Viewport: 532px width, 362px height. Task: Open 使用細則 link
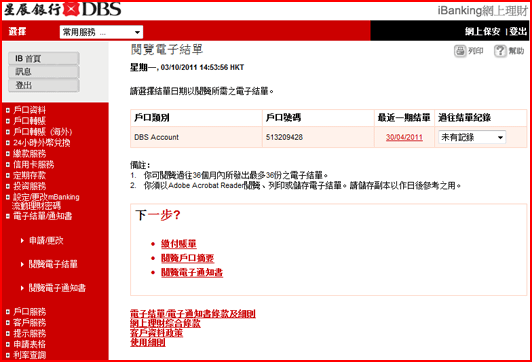148,342
